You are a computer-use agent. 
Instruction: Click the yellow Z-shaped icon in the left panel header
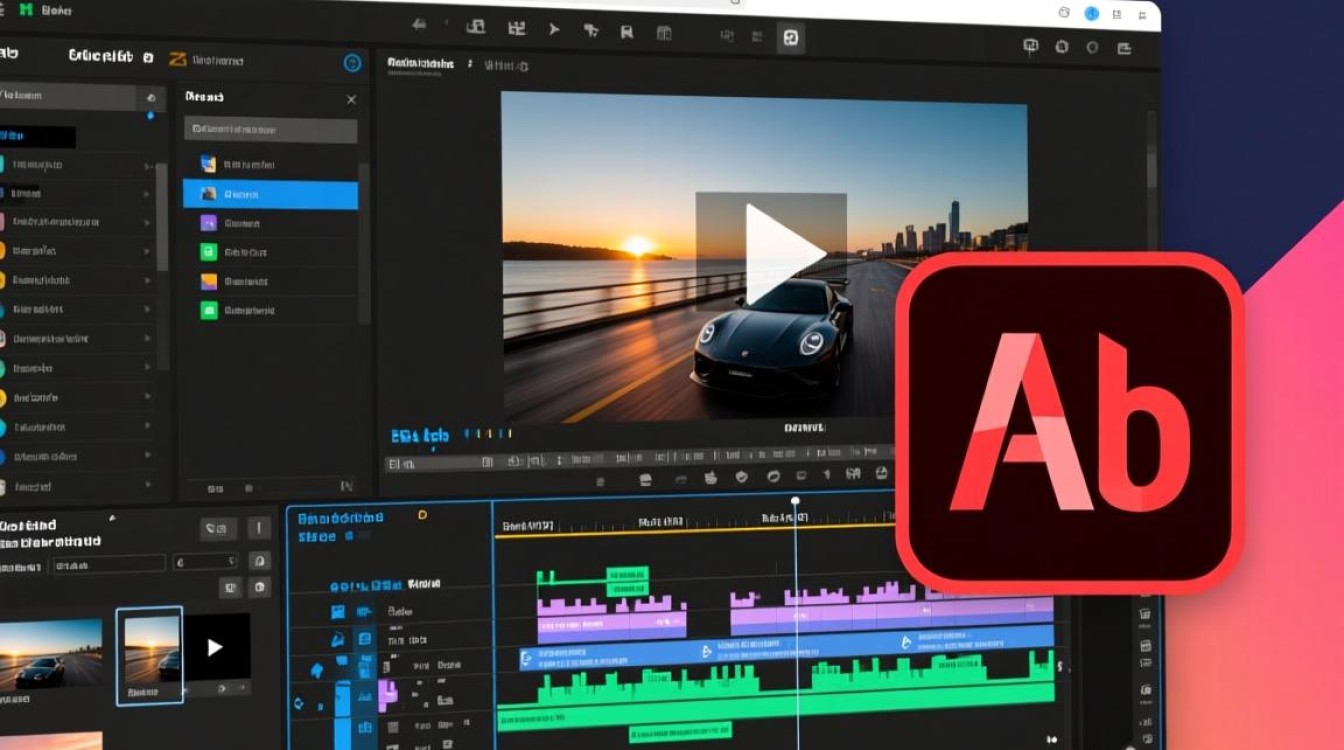178,59
